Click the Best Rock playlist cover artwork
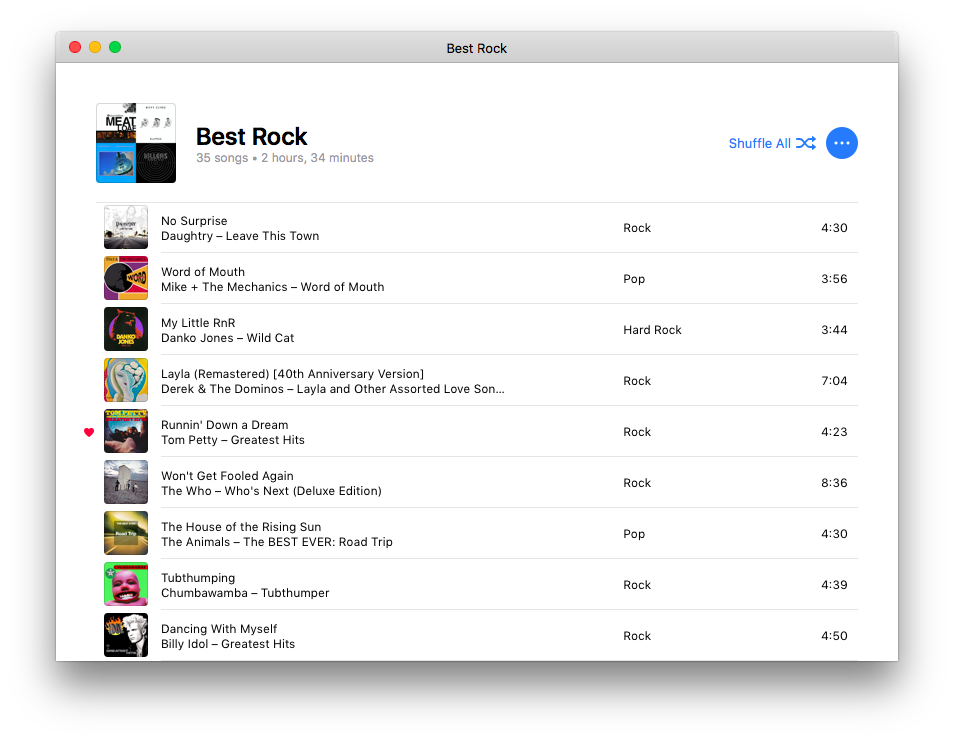This screenshot has height=741, width=954. (x=136, y=143)
